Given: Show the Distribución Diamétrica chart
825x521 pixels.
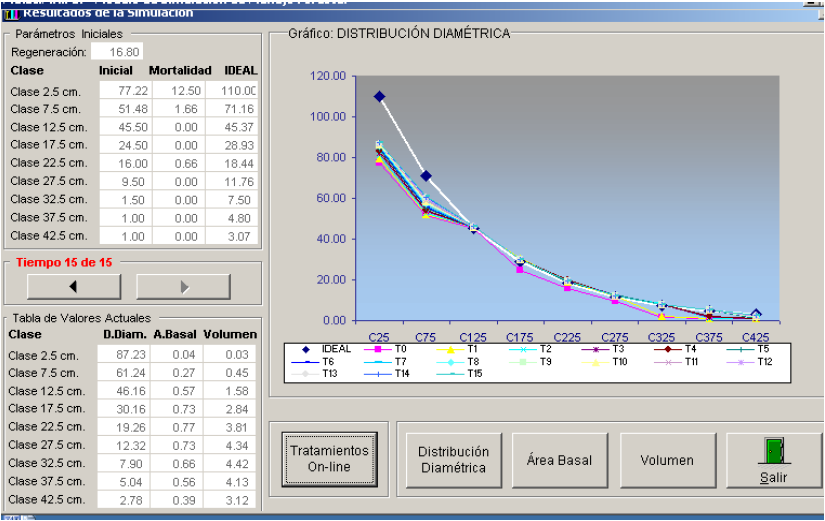Looking at the screenshot, I should [453, 460].
